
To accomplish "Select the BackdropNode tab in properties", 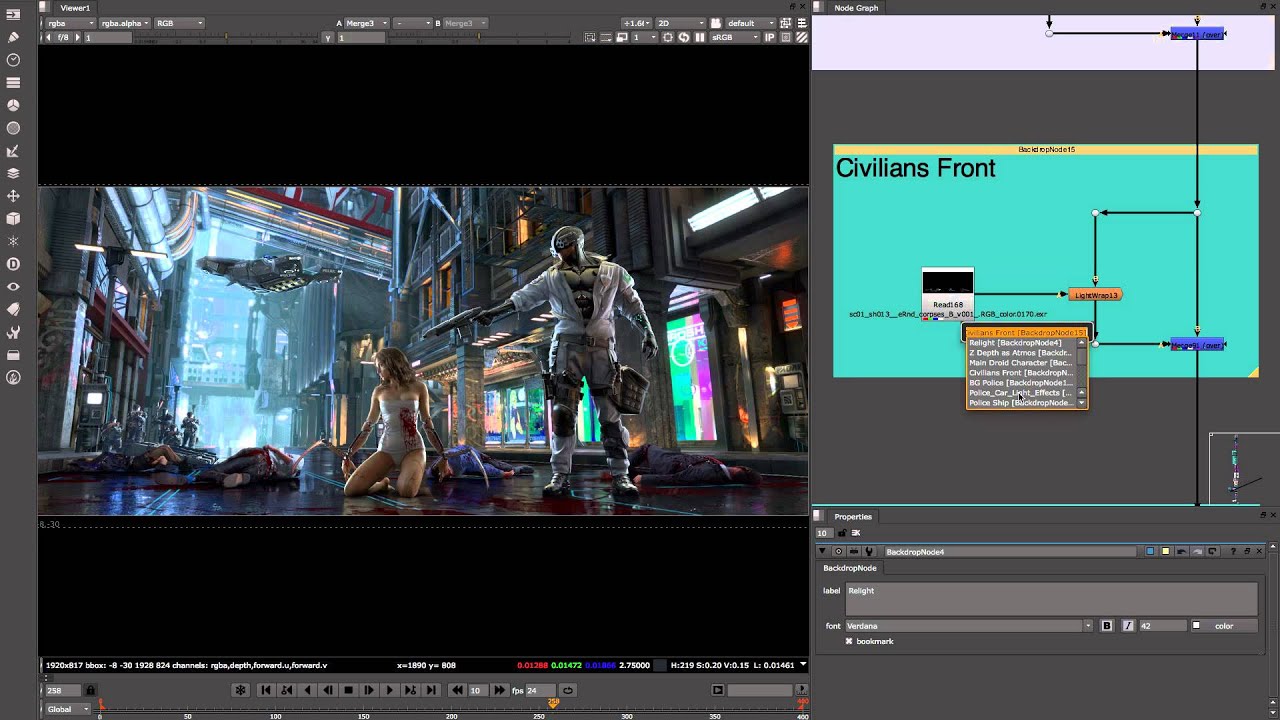I will [850, 568].
